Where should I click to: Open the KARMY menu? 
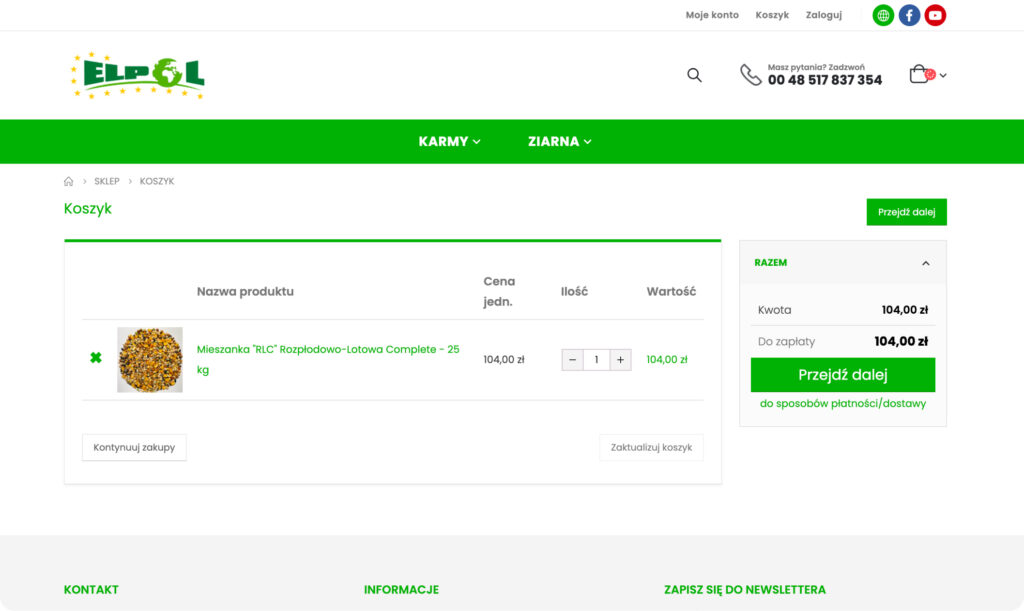(x=449, y=142)
